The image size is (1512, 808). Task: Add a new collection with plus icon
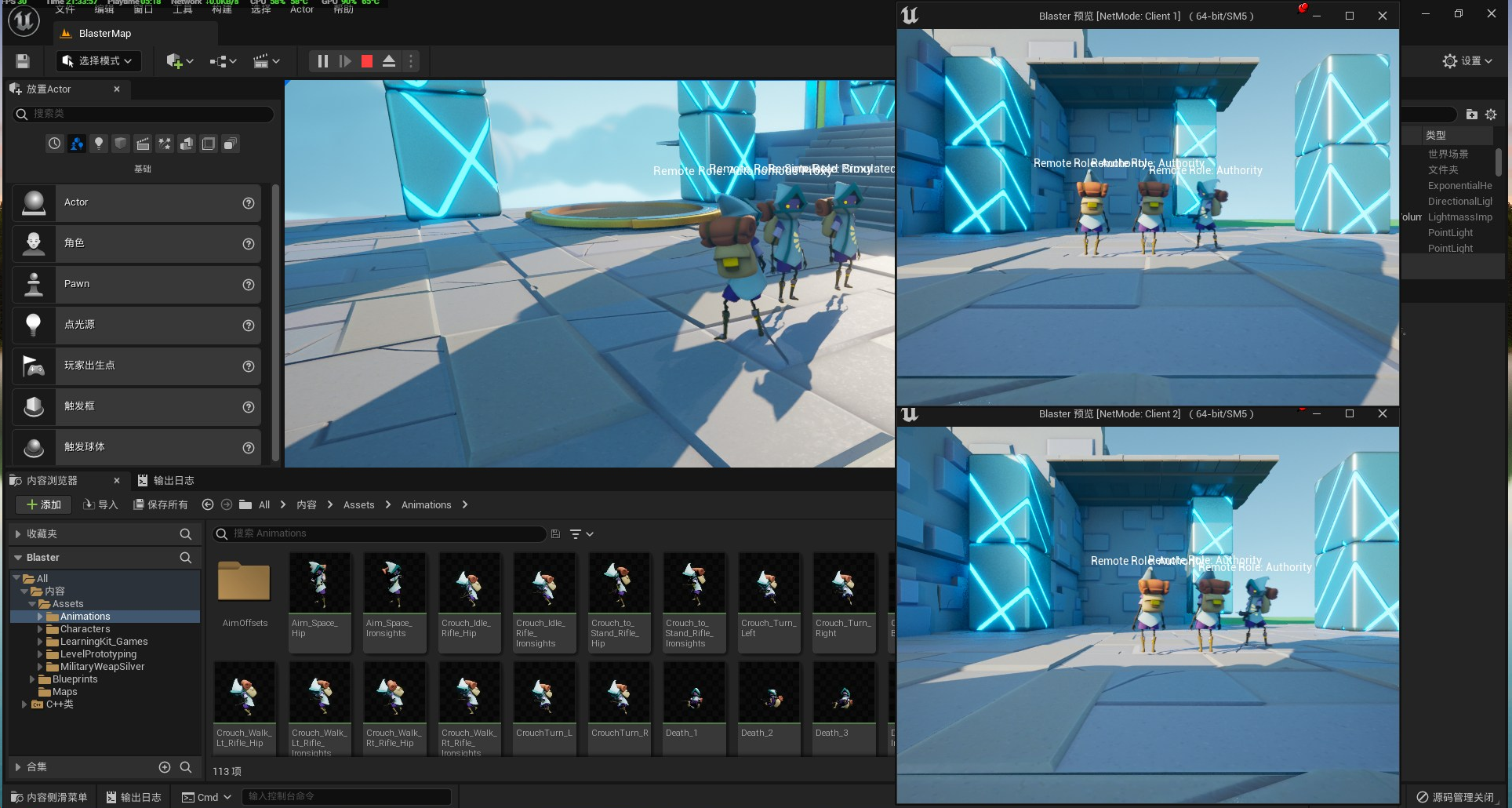pos(165,767)
